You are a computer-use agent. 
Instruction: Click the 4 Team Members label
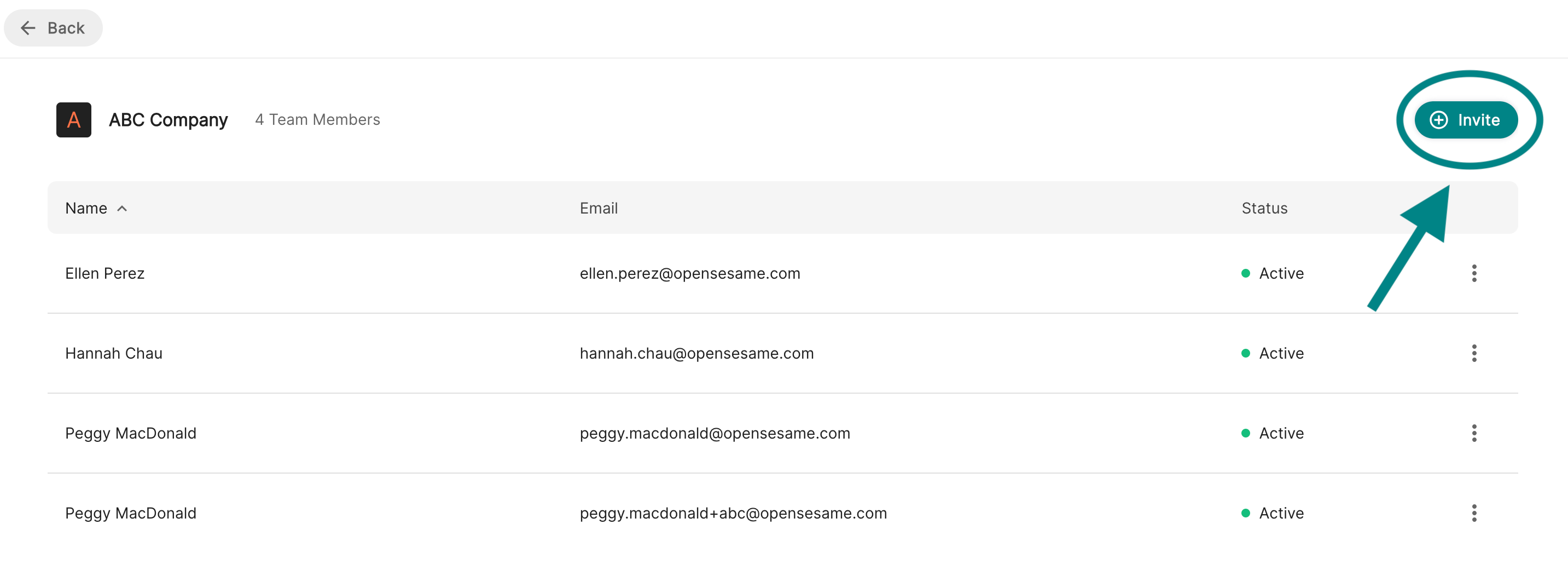pos(317,120)
